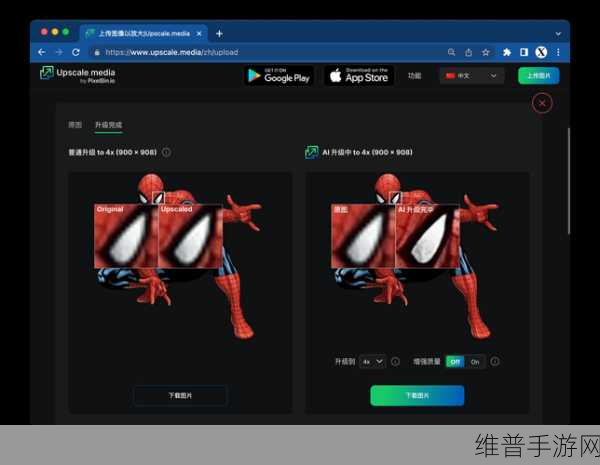The width and height of the screenshot is (600, 465).
Task: Click the share page icon
Action: pyautogui.click(x=468, y=52)
